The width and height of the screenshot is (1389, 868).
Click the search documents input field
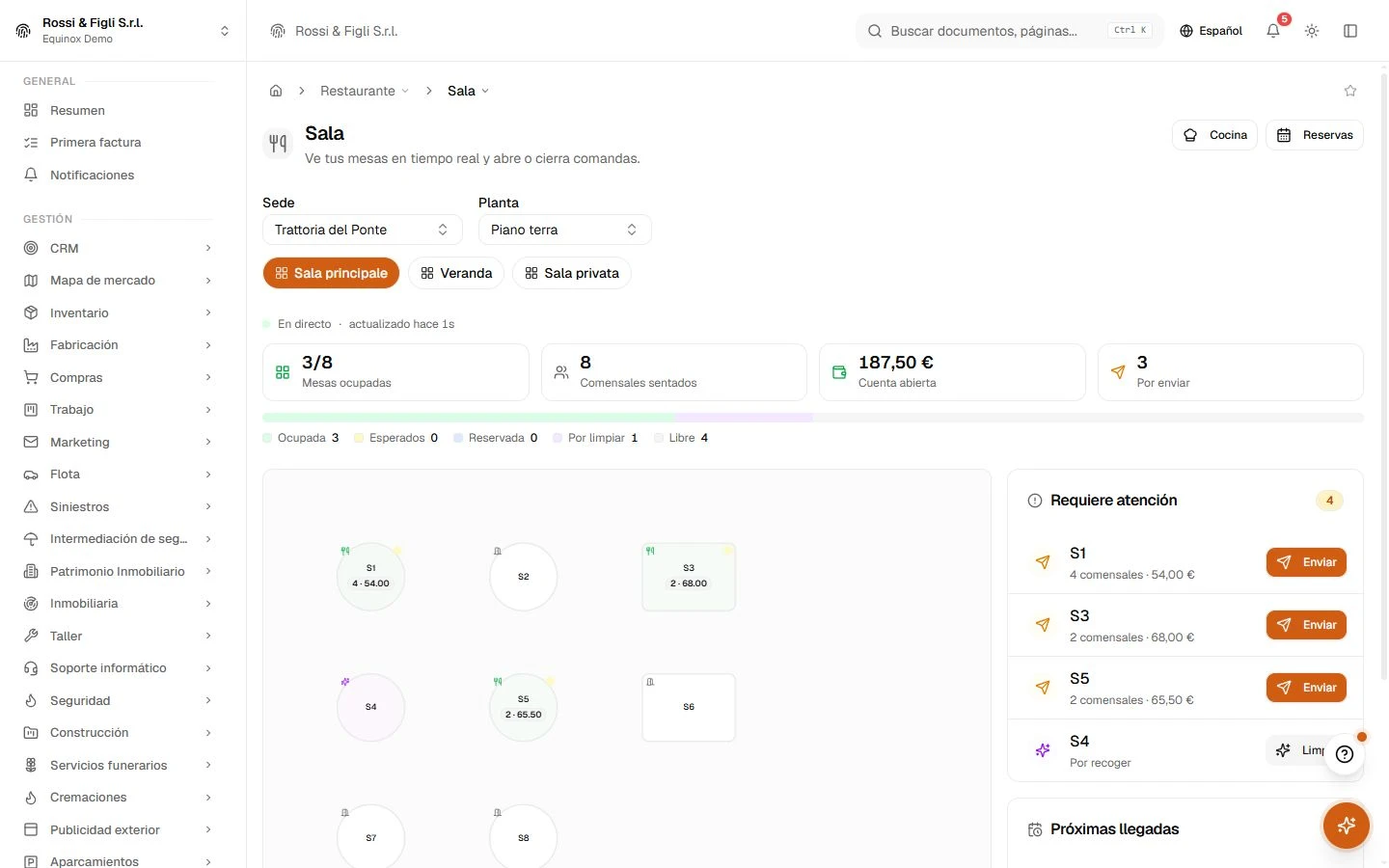1010,31
